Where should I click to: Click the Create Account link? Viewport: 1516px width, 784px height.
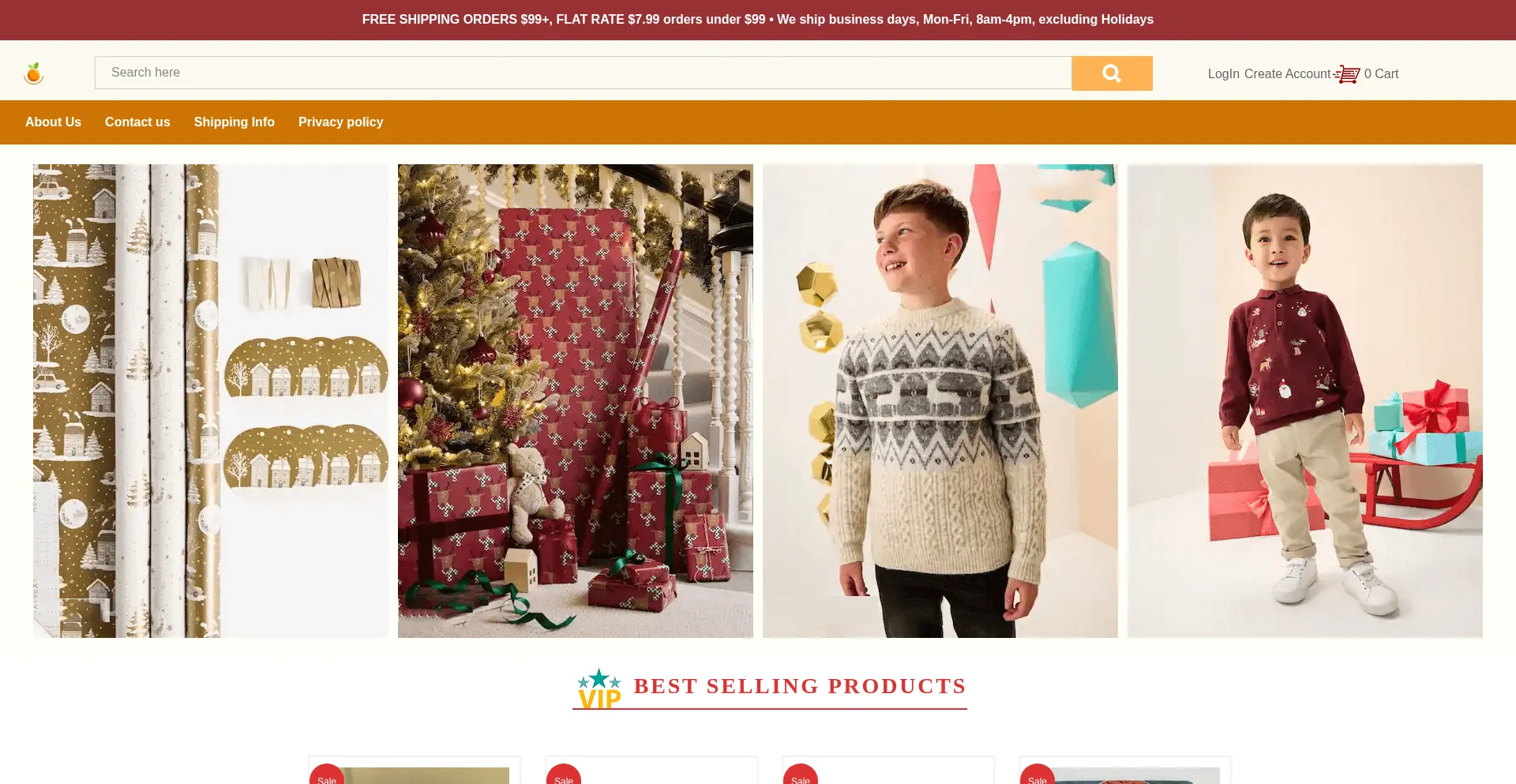point(1287,73)
